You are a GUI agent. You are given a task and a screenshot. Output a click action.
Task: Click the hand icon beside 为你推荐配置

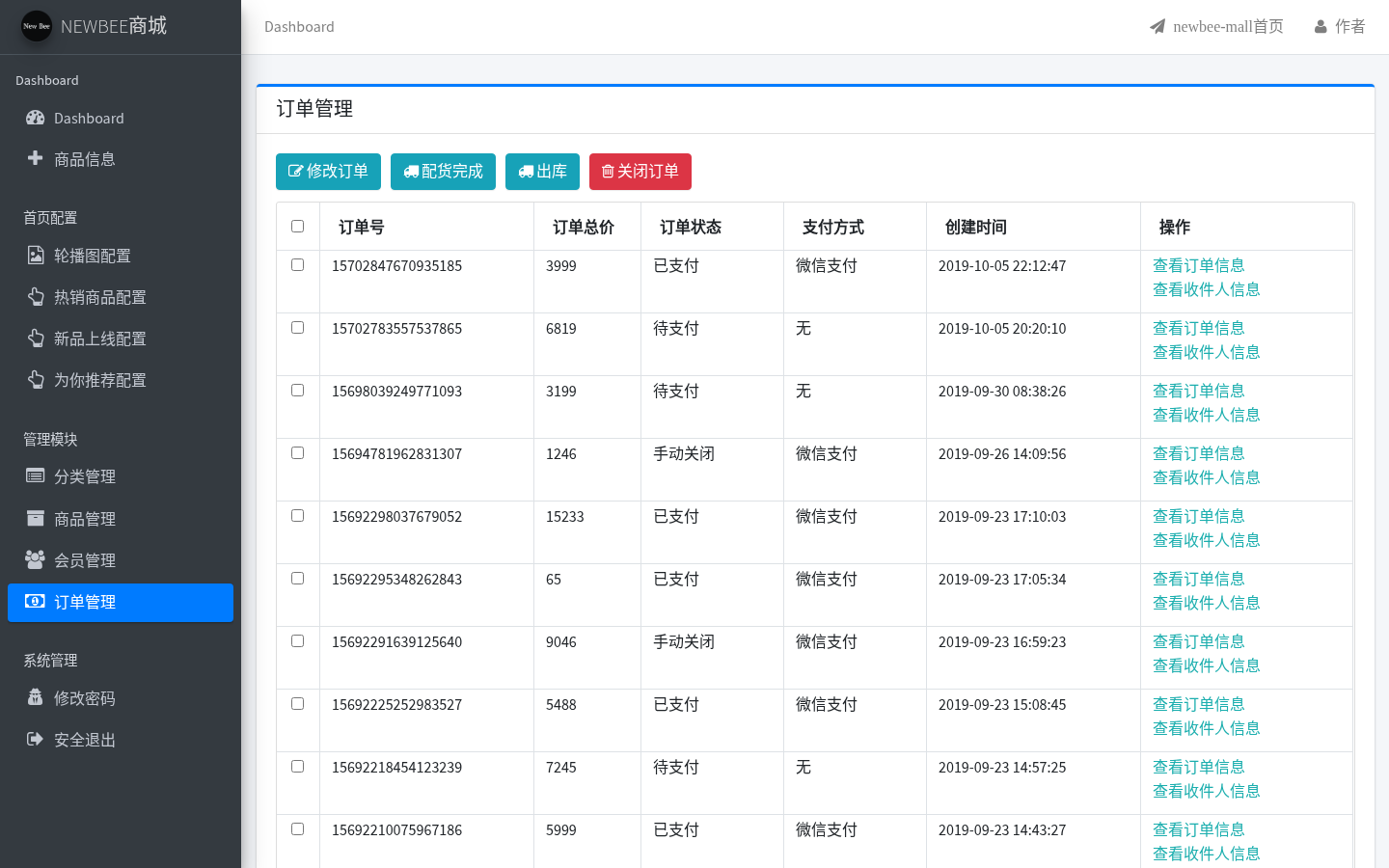click(36, 379)
